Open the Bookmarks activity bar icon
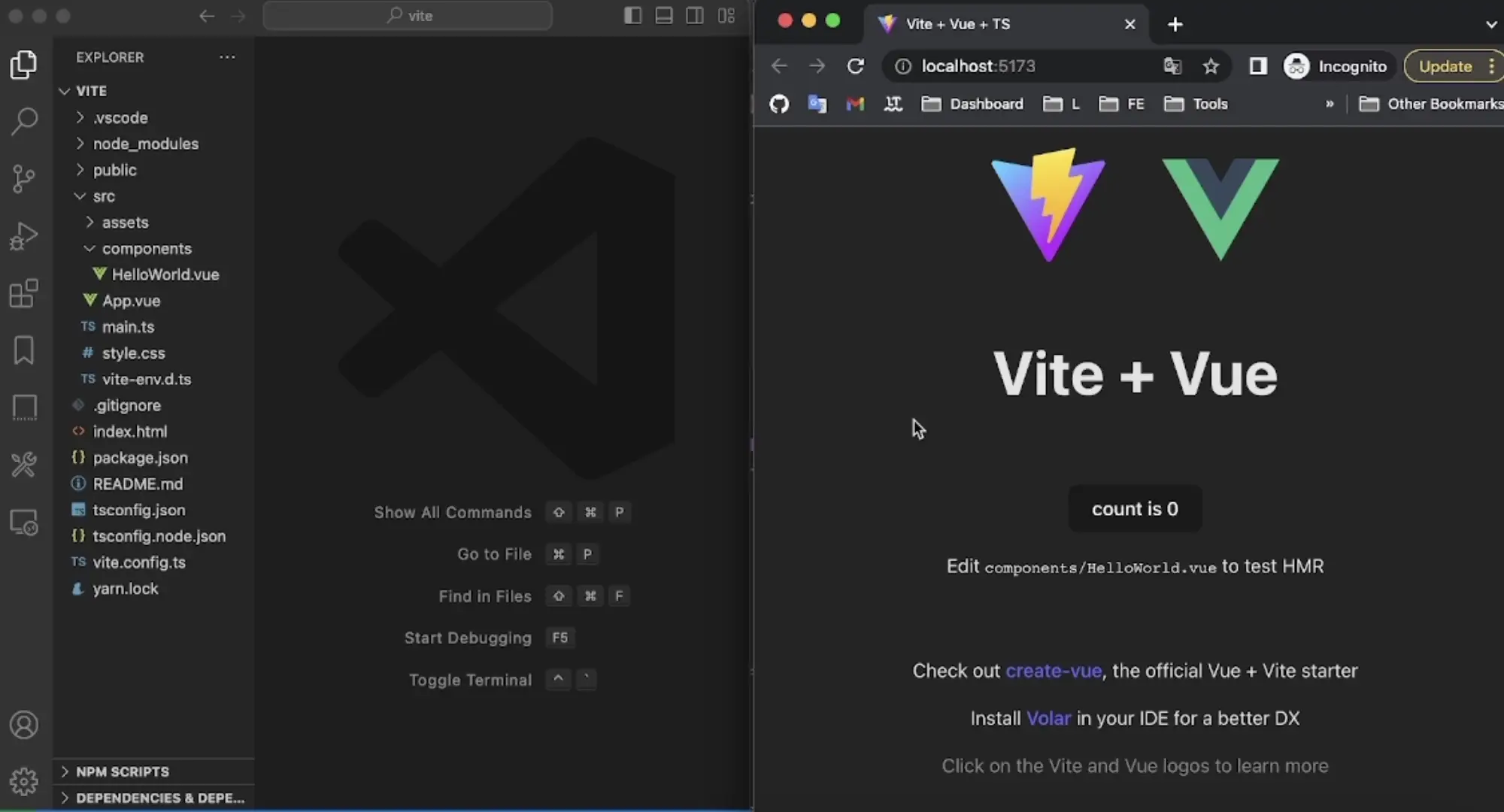Viewport: 1504px width, 812px height. pyautogui.click(x=24, y=350)
